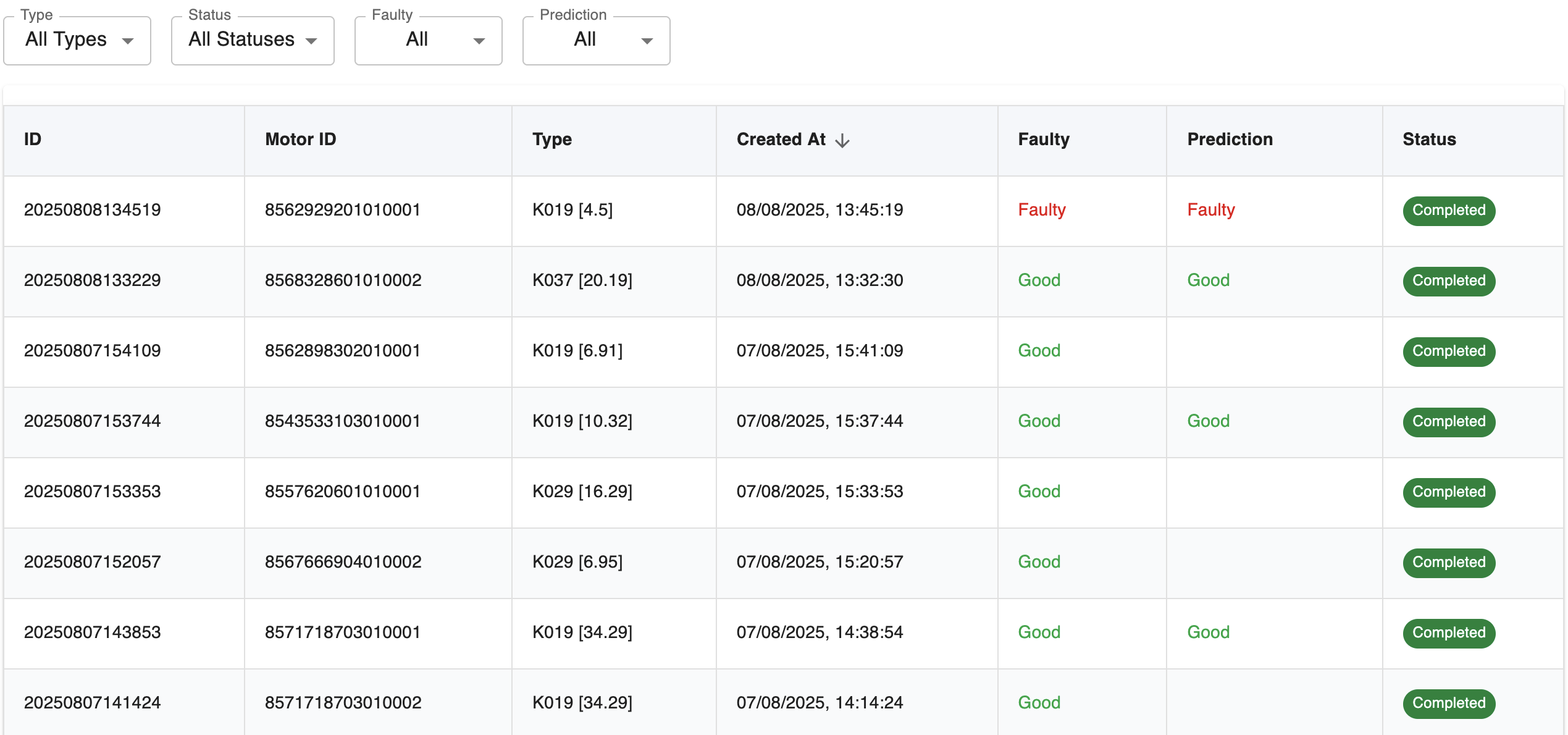Click the Prediction dropdown chevron

click(x=646, y=42)
